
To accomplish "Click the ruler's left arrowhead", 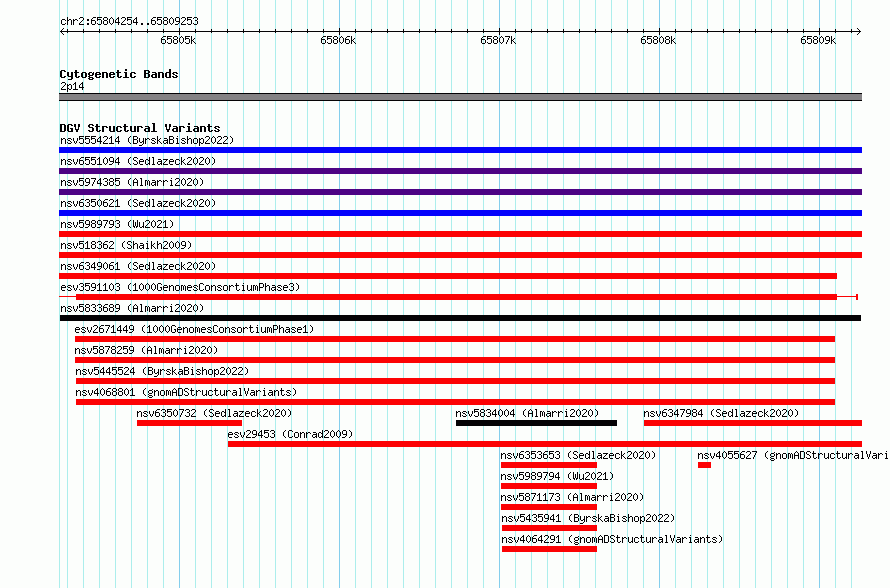I will 62,31.
